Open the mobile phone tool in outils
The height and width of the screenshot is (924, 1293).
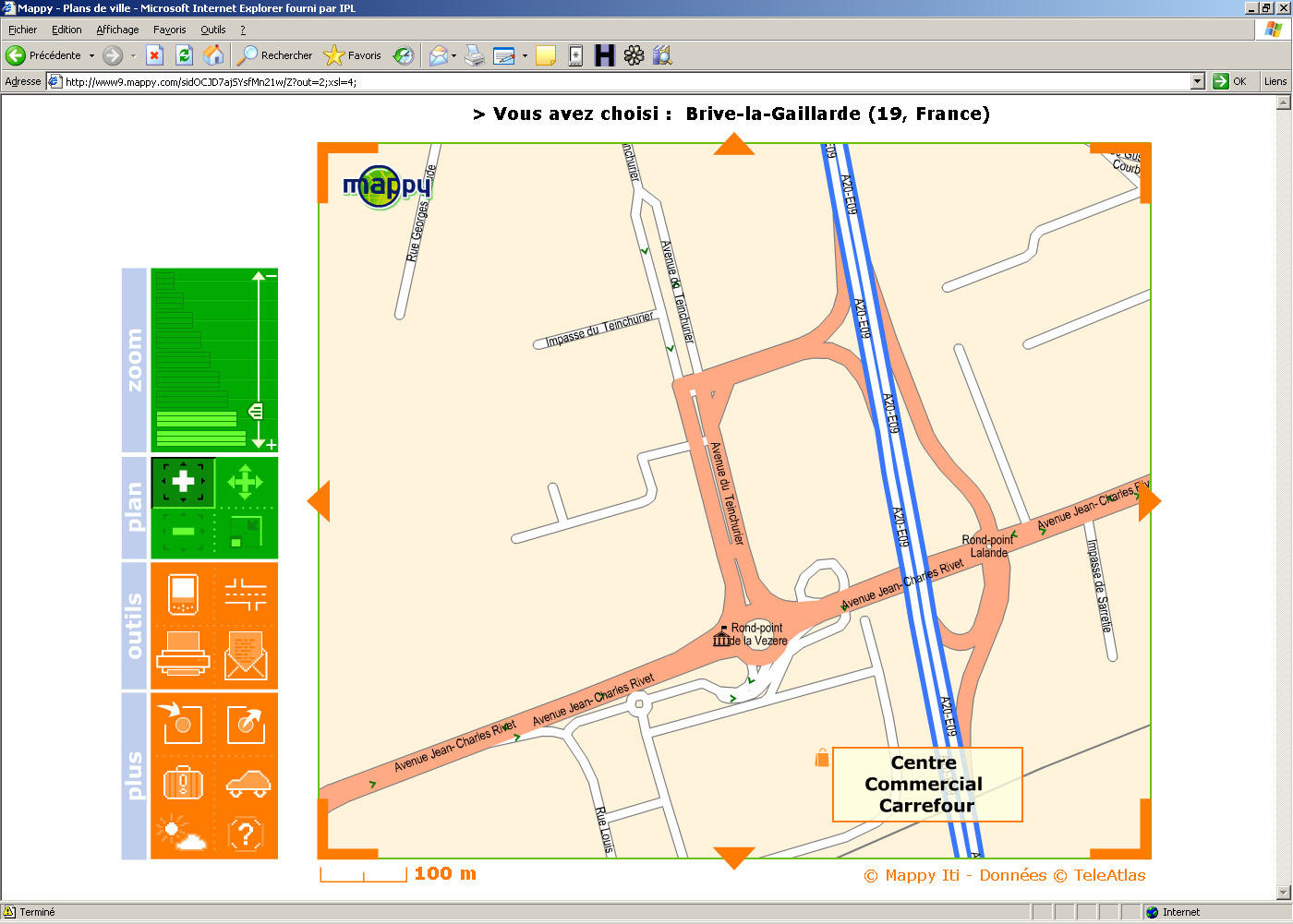(183, 594)
